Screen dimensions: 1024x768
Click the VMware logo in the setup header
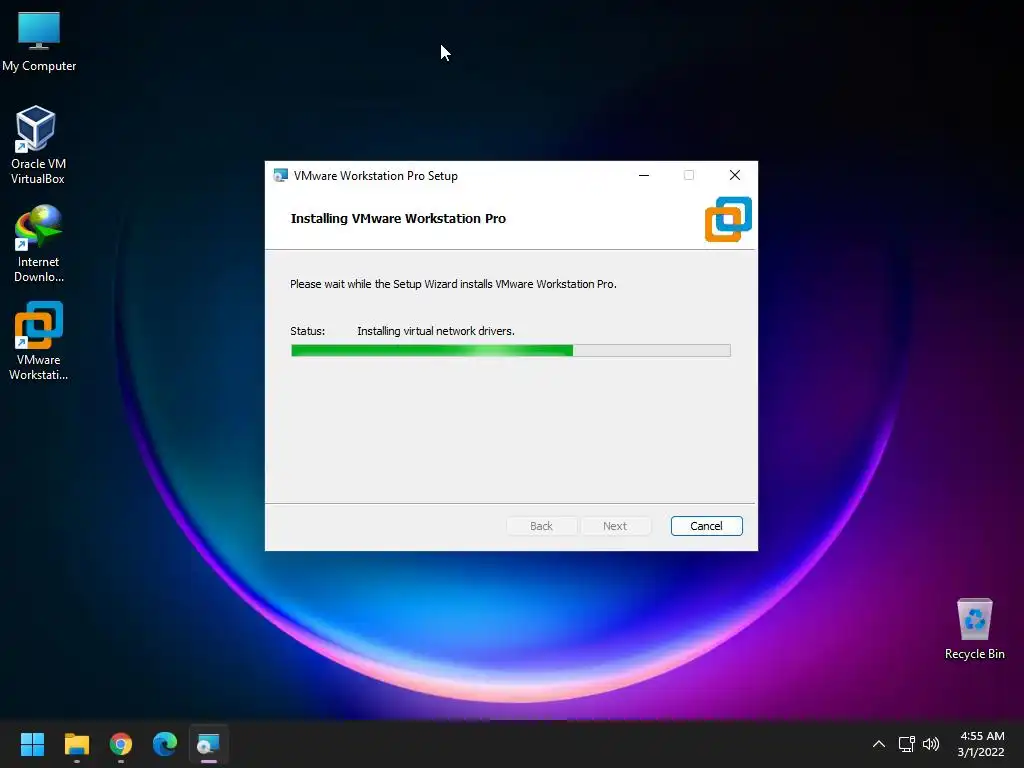[x=728, y=219]
